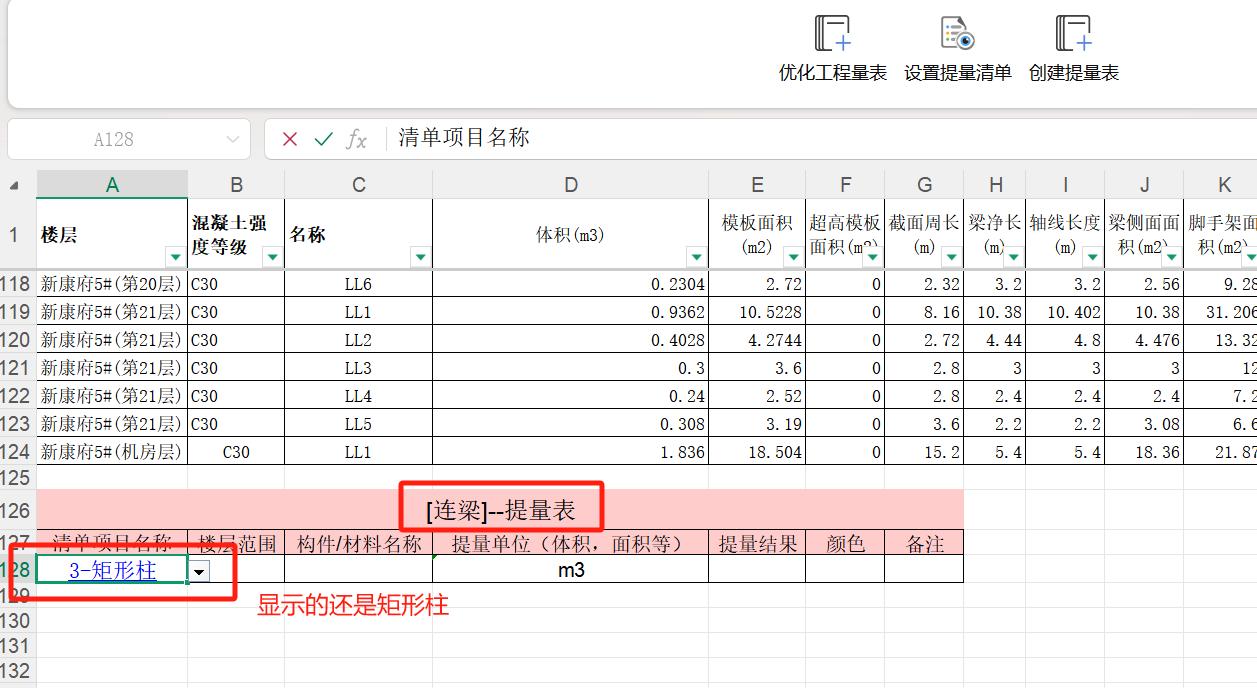1257x688 pixels.
Task: Cancel the formula bar entry (X icon)
Action: coord(290,139)
